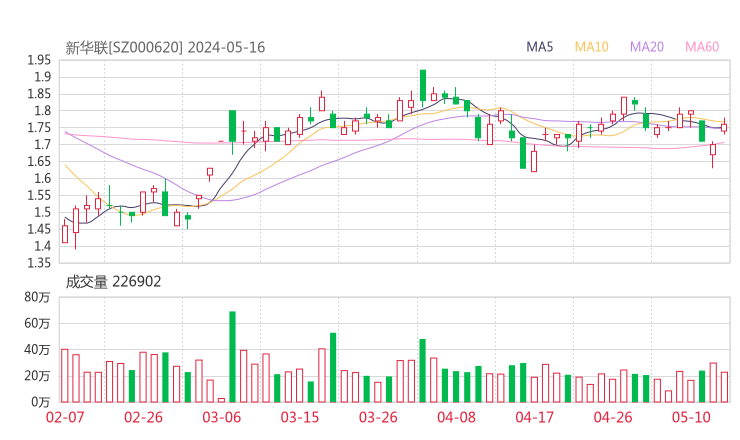The width and height of the screenshot is (740, 440).
Task: Click the first red volume bar at 02-07
Action: tap(65, 376)
